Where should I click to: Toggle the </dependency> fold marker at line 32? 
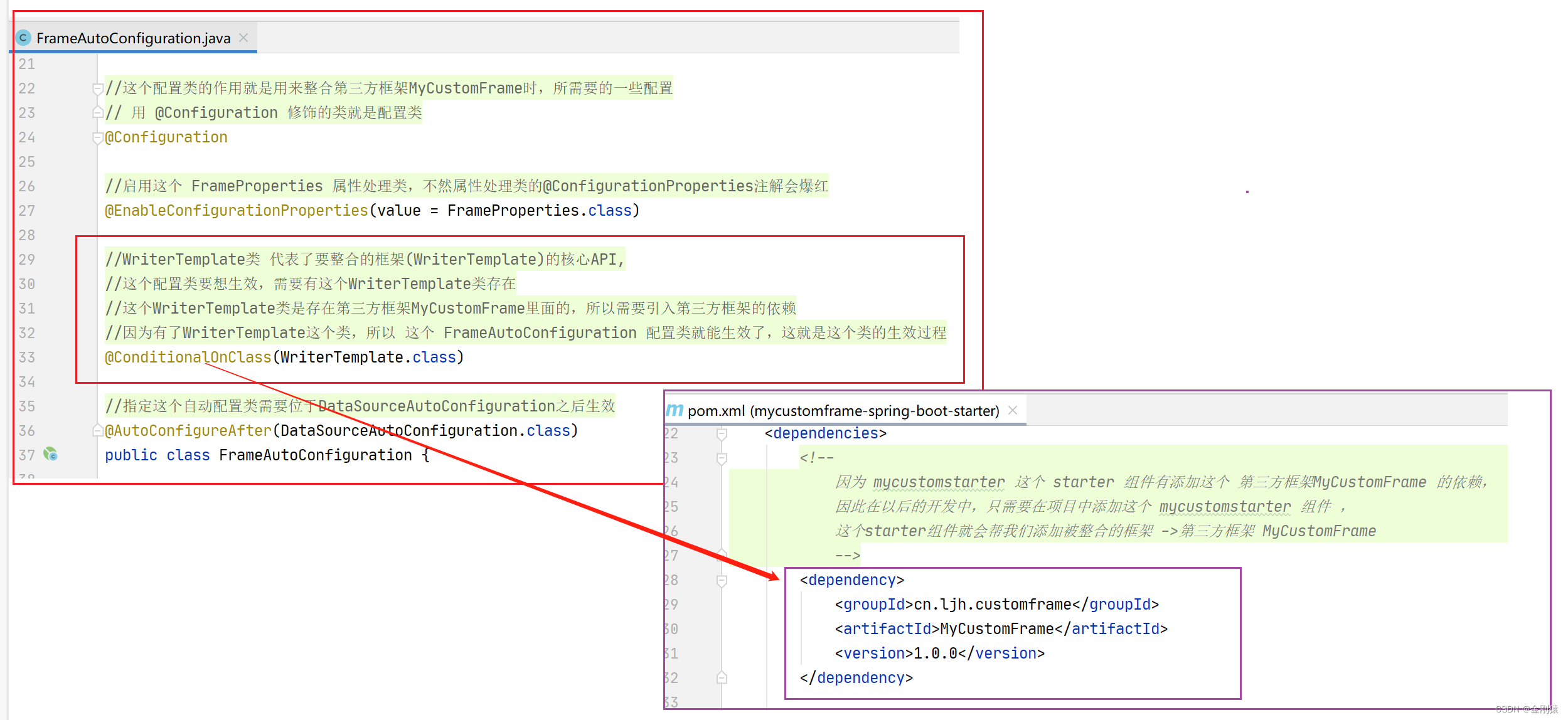tap(722, 678)
